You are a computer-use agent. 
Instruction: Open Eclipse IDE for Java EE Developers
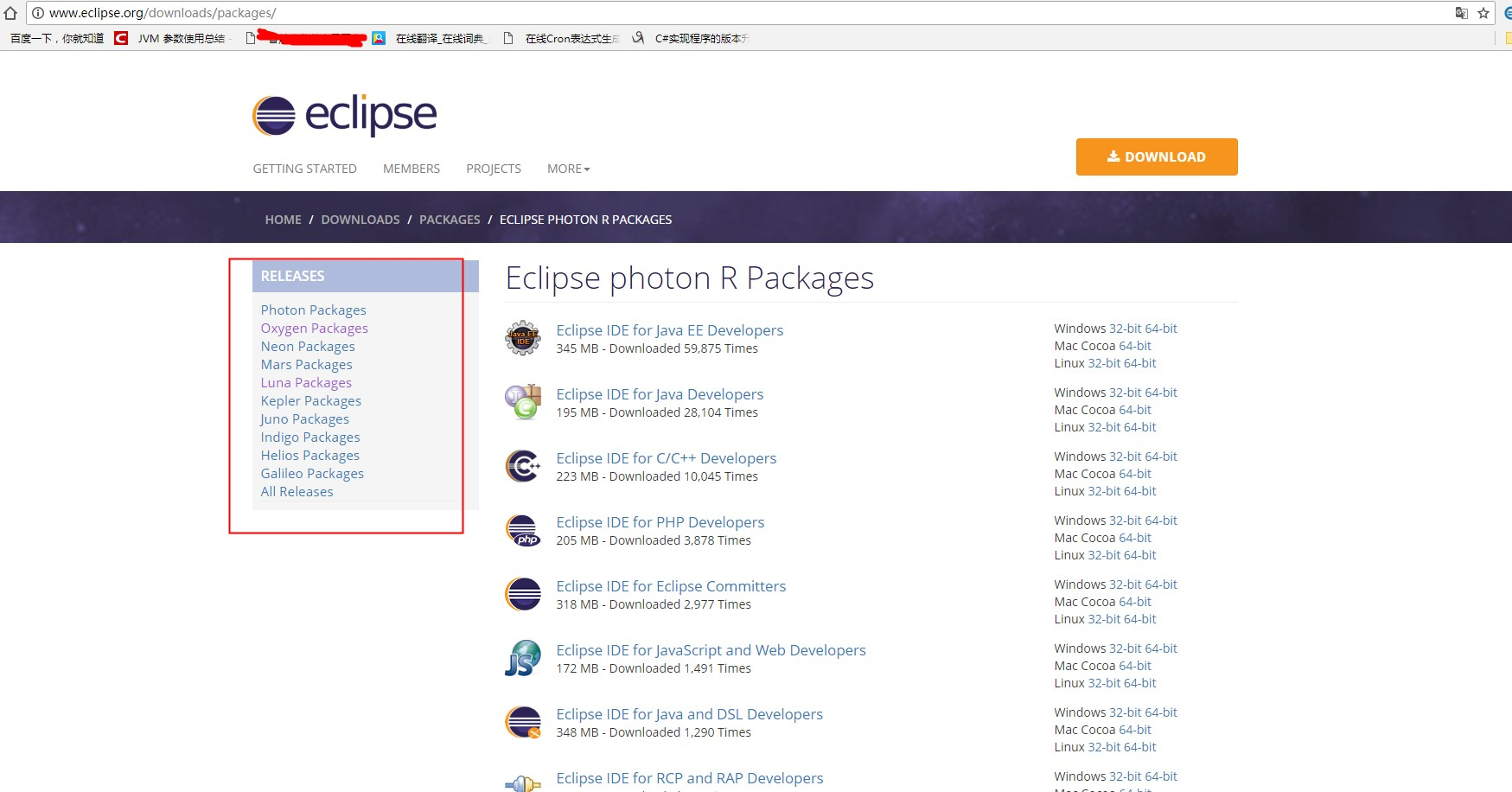coord(670,330)
